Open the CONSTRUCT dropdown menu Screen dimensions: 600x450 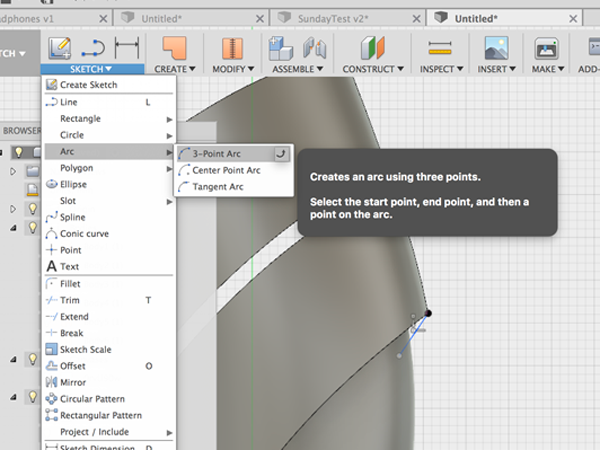tap(373, 69)
